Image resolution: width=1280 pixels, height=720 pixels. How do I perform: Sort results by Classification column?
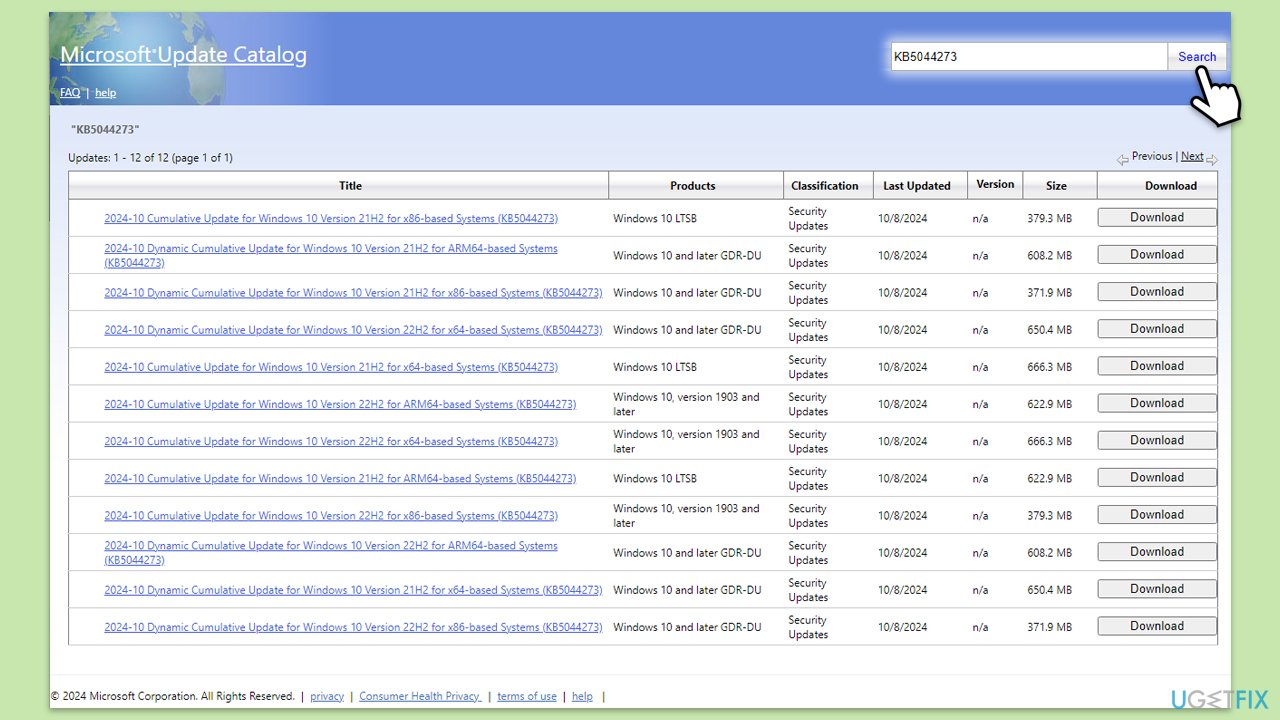tap(825, 186)
